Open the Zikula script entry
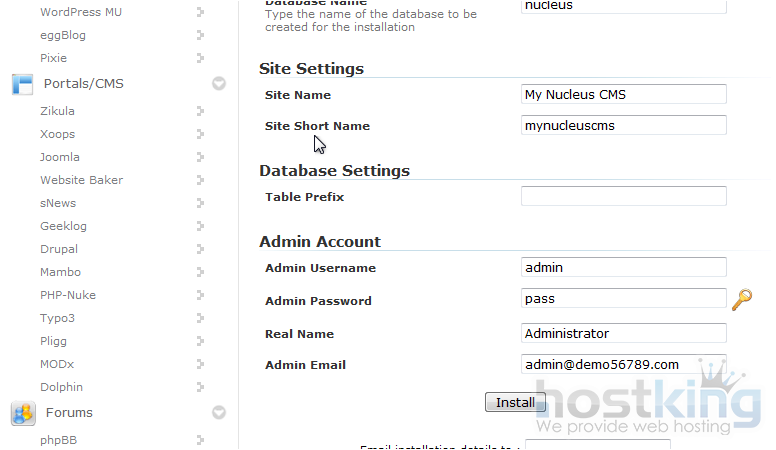Screen dimensions: 776x450 tap(57, 111)
